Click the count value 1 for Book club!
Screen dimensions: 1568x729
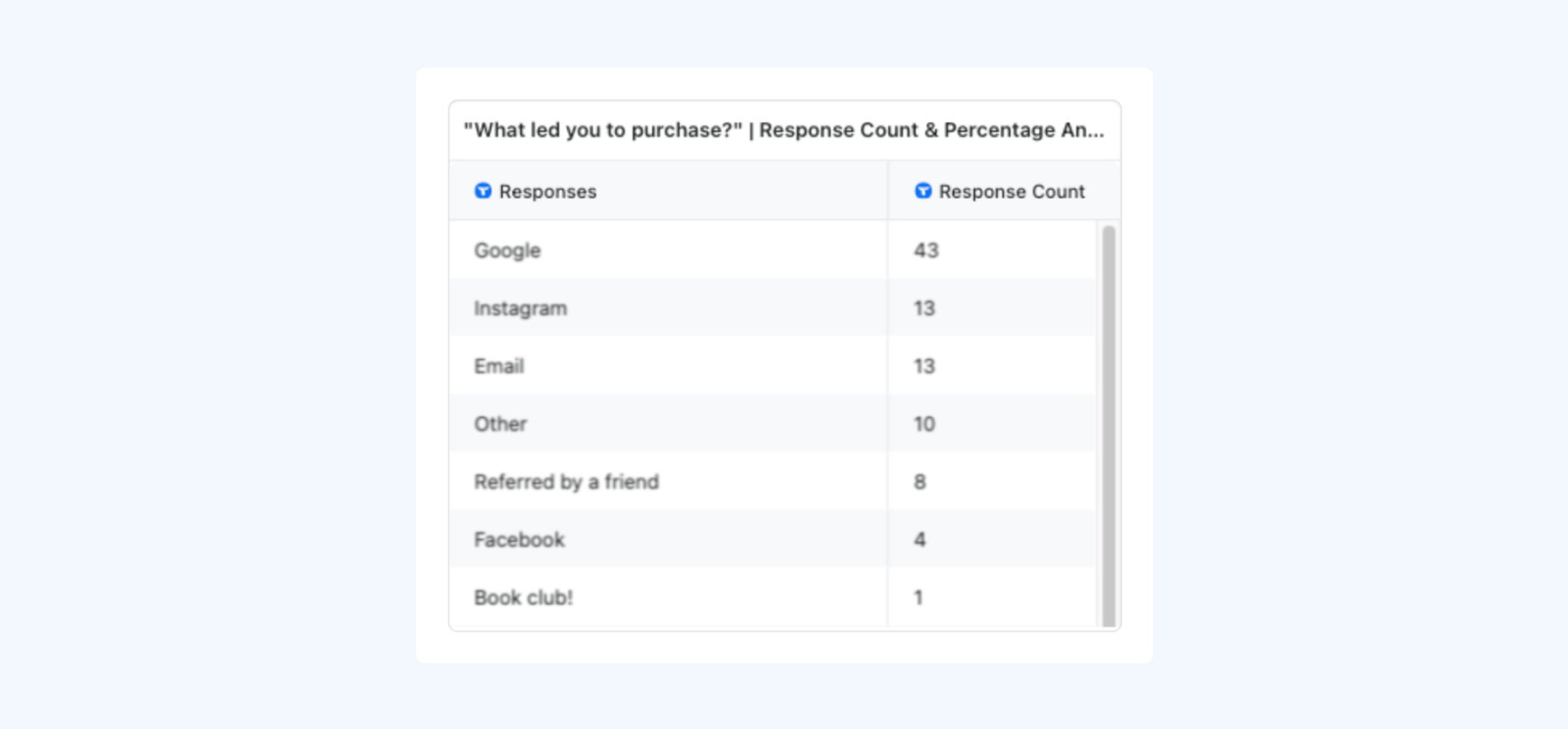click(918, 598)
